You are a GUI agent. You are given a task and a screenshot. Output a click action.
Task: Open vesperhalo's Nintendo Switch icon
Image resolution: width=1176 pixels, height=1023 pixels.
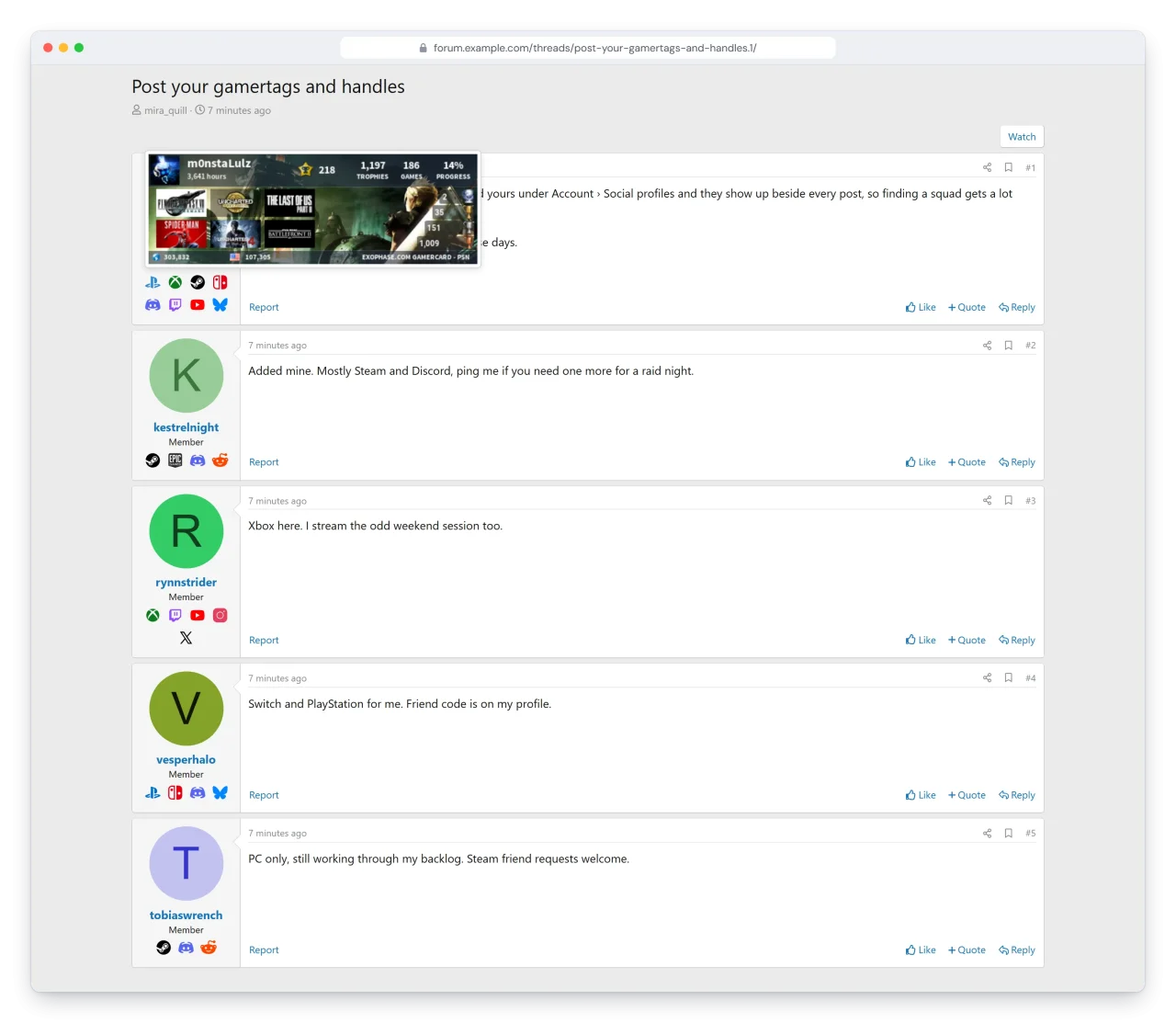(x=175, y=792)
